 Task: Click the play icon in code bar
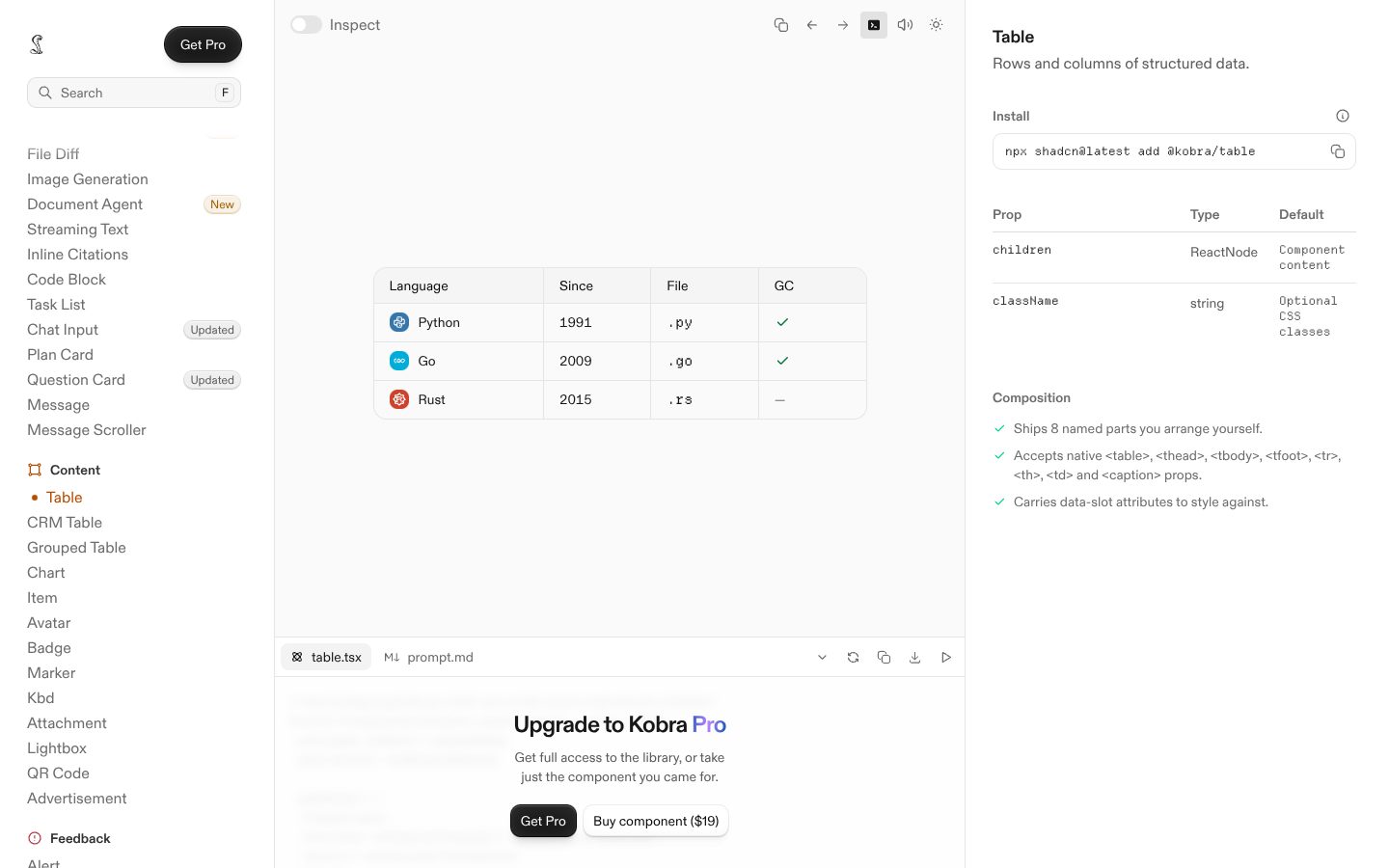946,658
